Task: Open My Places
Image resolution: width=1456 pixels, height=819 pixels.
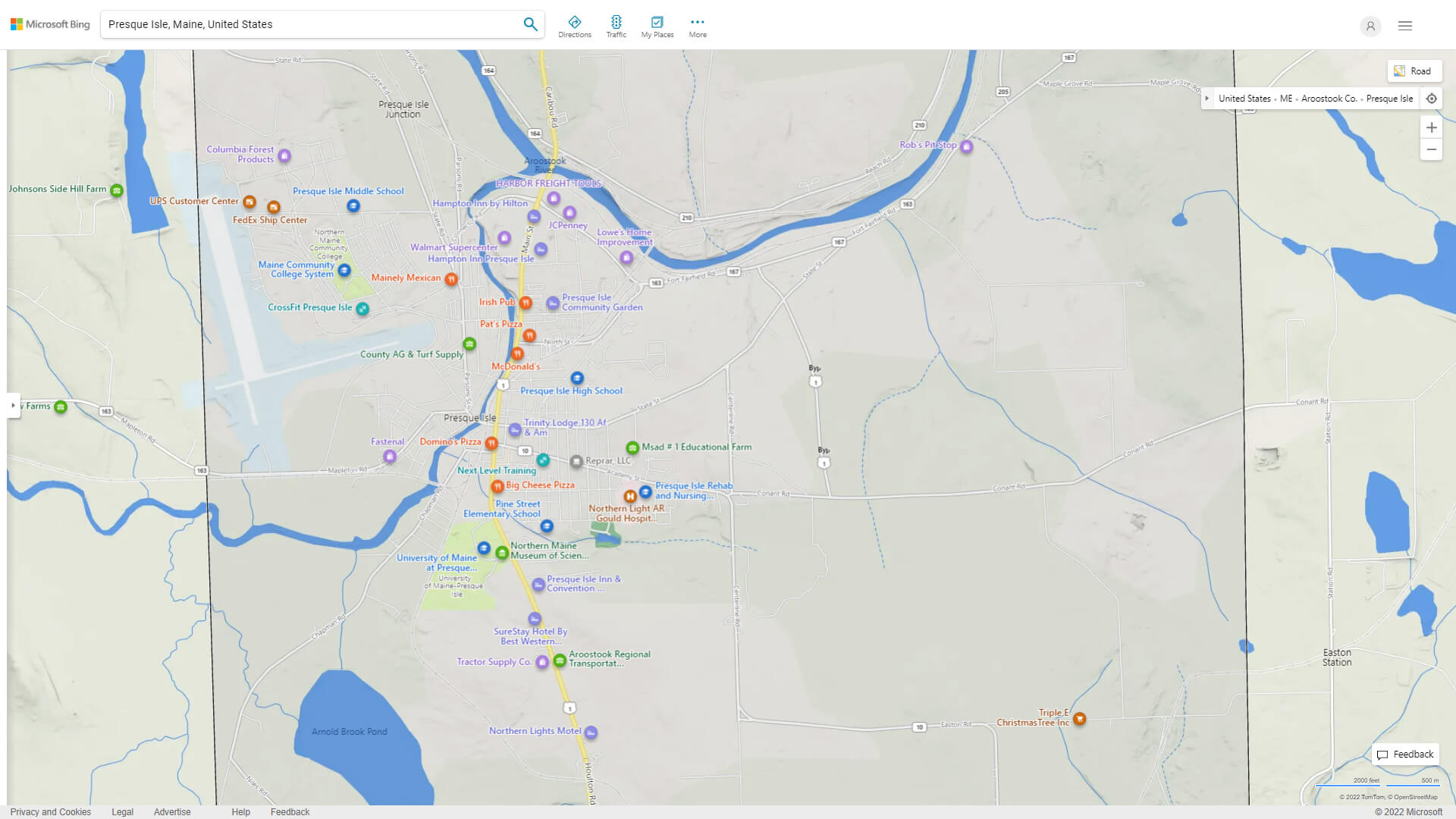Action: (657, 26)
